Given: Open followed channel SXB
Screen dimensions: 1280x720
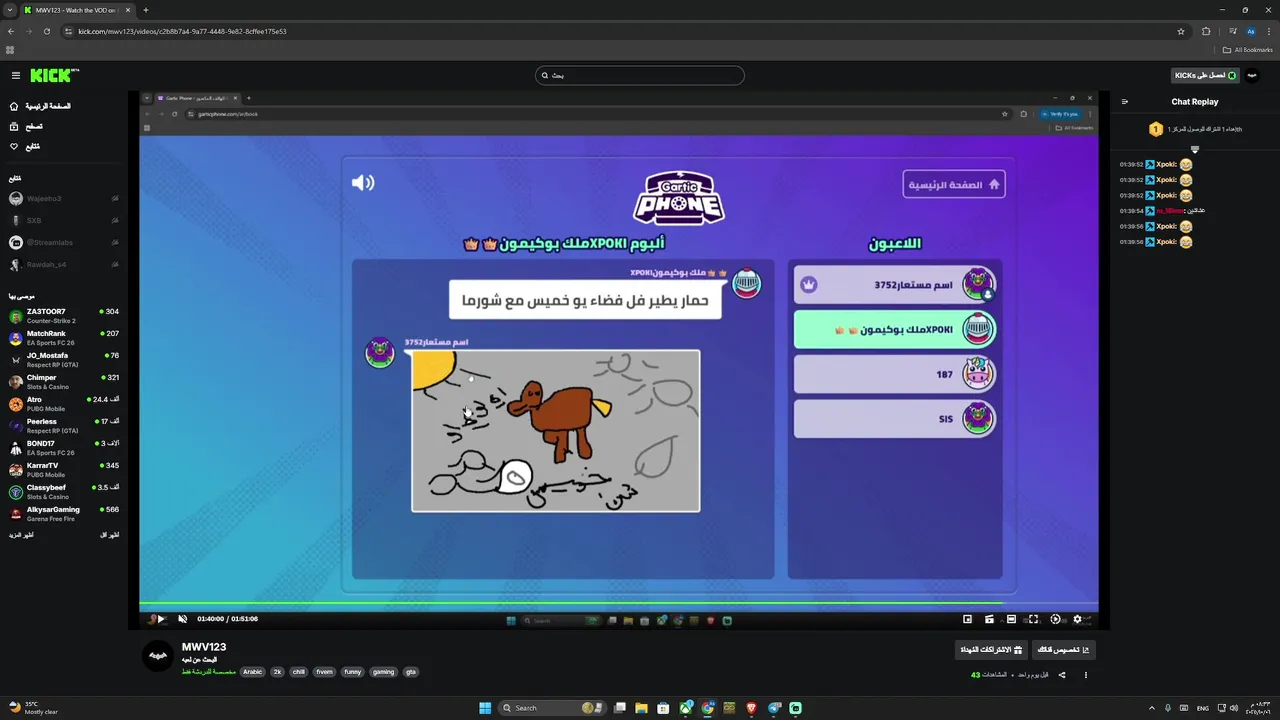Looking at the screenshot, I should (x=64, y=220).
